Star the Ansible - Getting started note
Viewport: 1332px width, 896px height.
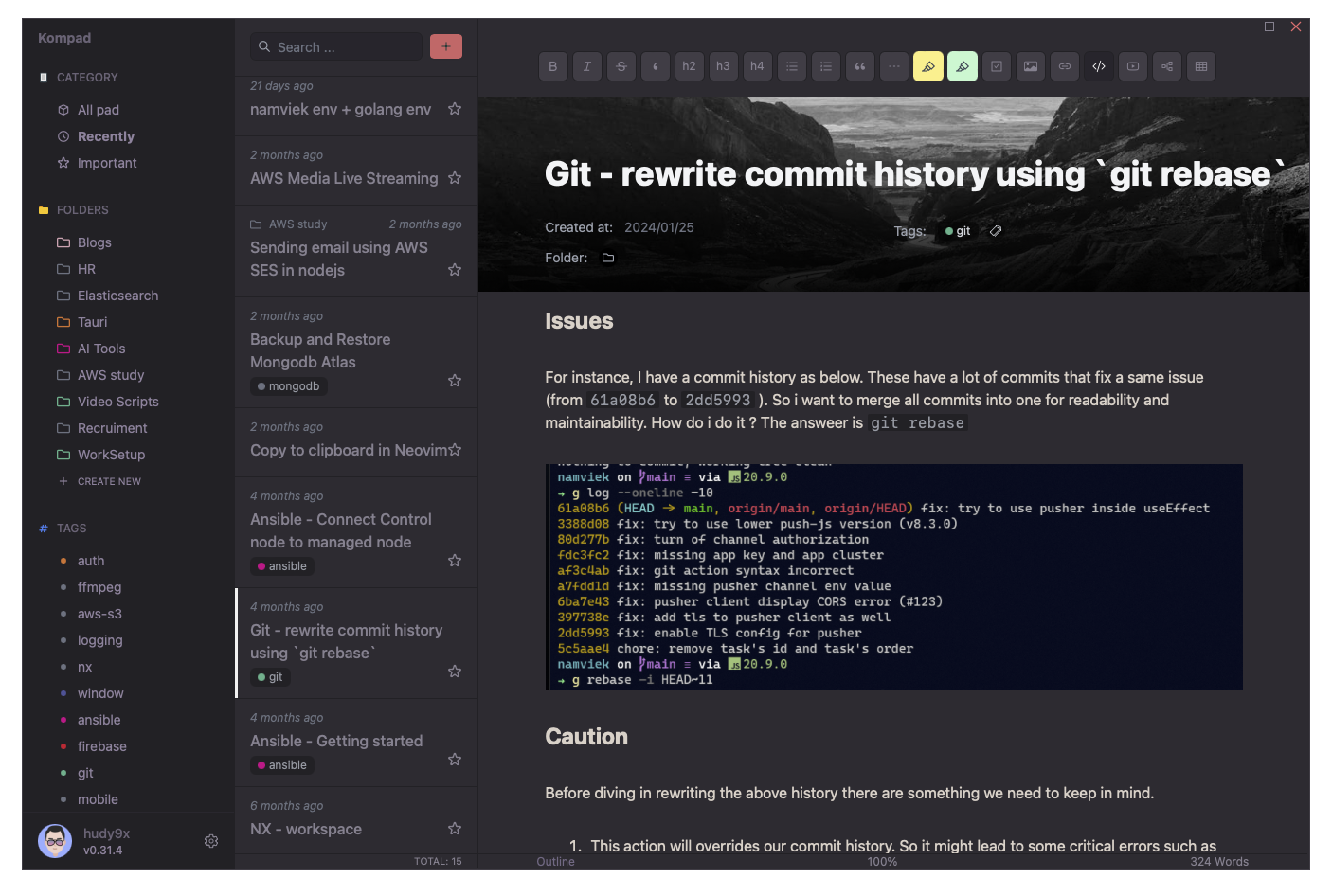pyautogui.click(x=455, y=760)
